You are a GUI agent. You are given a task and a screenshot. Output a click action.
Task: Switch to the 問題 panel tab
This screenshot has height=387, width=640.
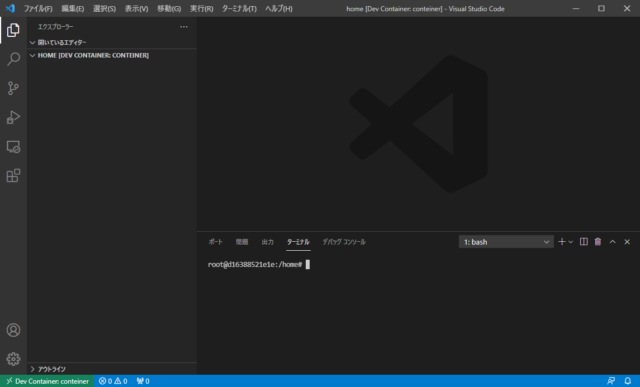242,242
